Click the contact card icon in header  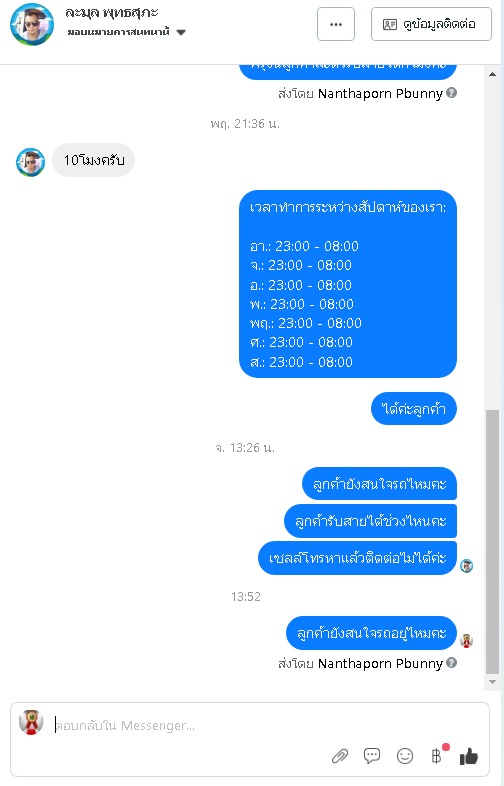pos(390,24)
